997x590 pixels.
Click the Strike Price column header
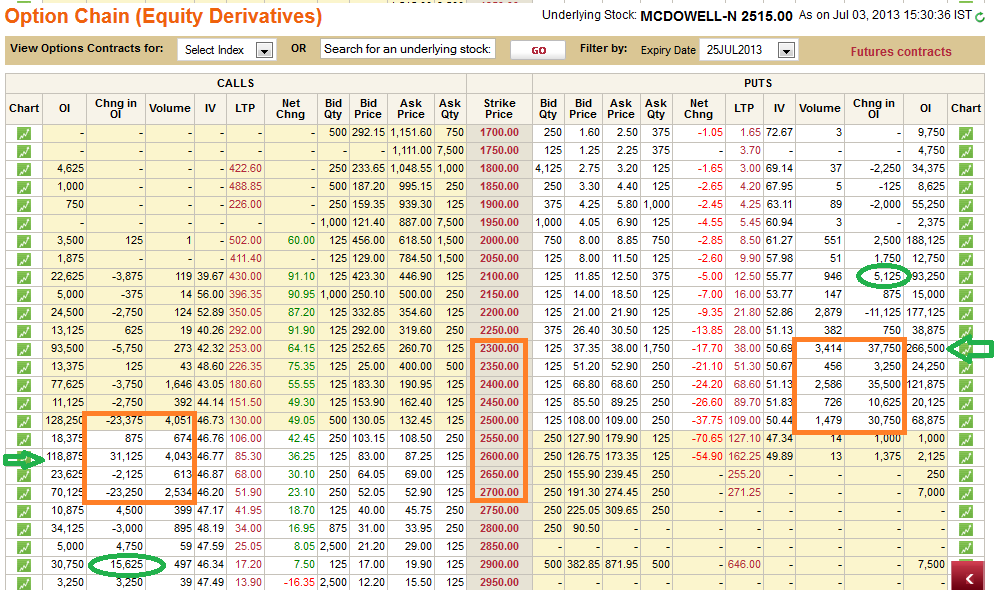click(x=499, y=109)
